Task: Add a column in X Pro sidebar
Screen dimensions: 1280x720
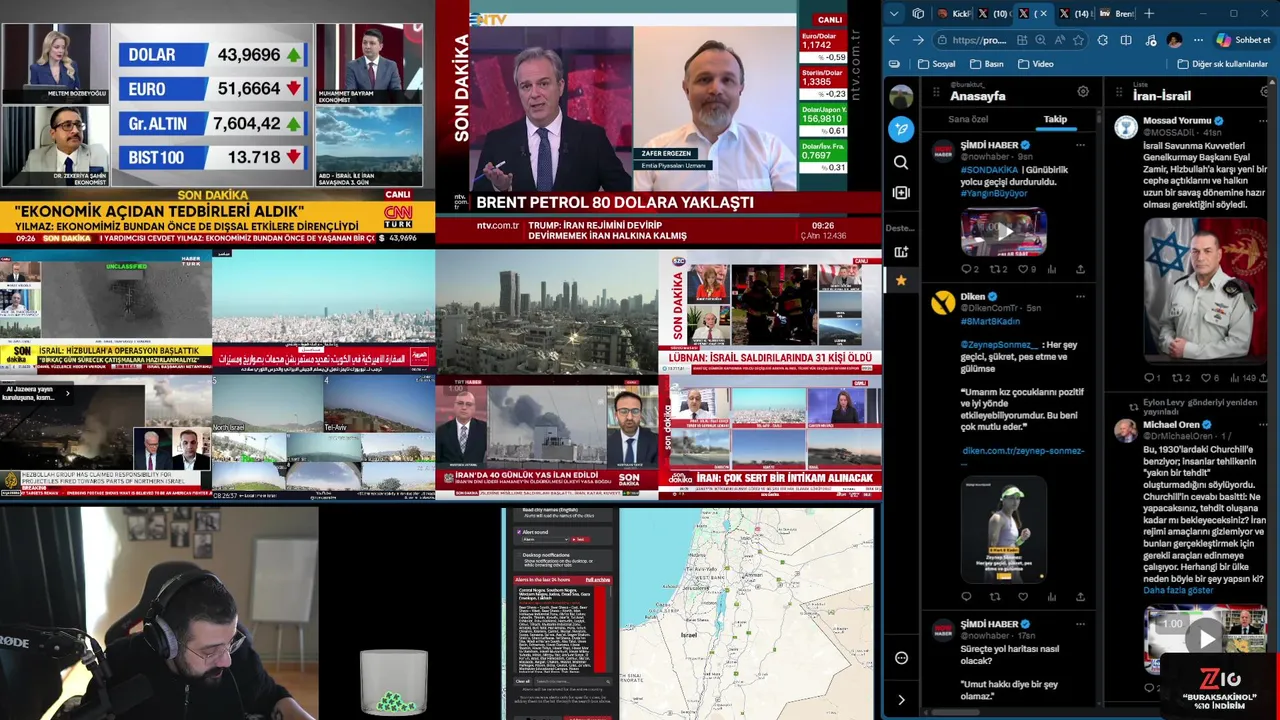Action: click(x=901, y=193)
